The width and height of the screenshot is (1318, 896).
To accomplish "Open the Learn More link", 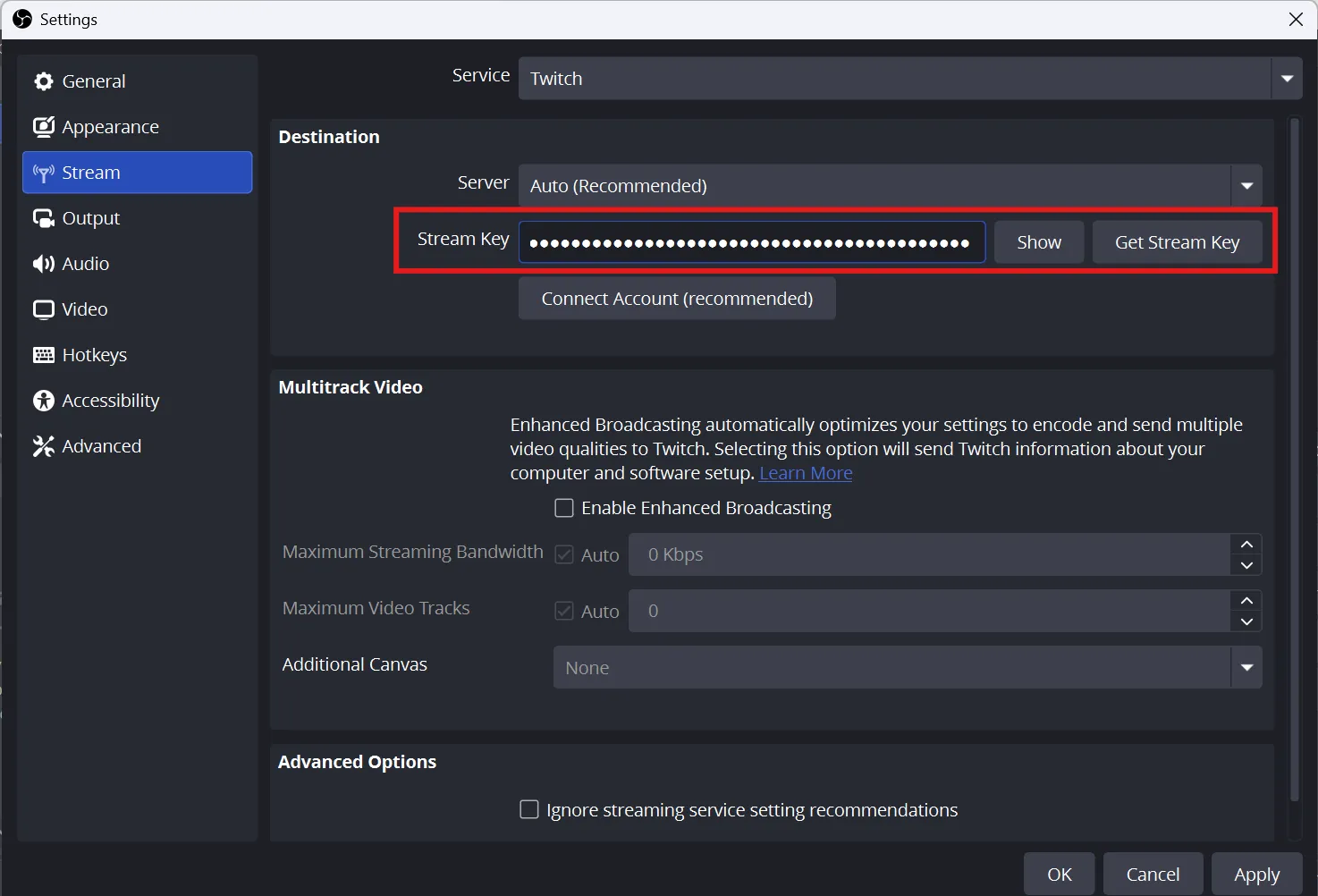I will coord(806,473).
